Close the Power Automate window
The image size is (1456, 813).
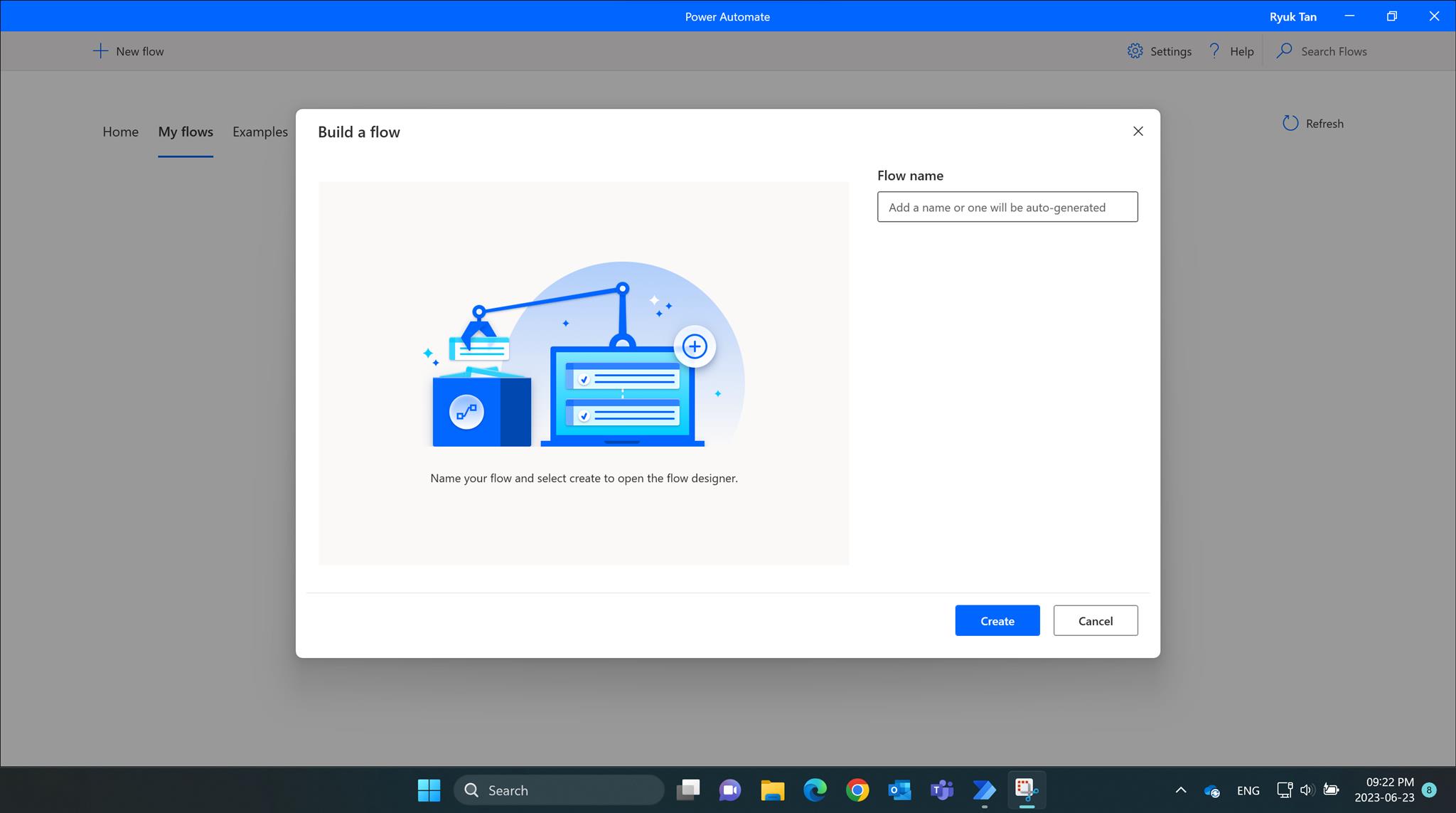(1434, 16)
